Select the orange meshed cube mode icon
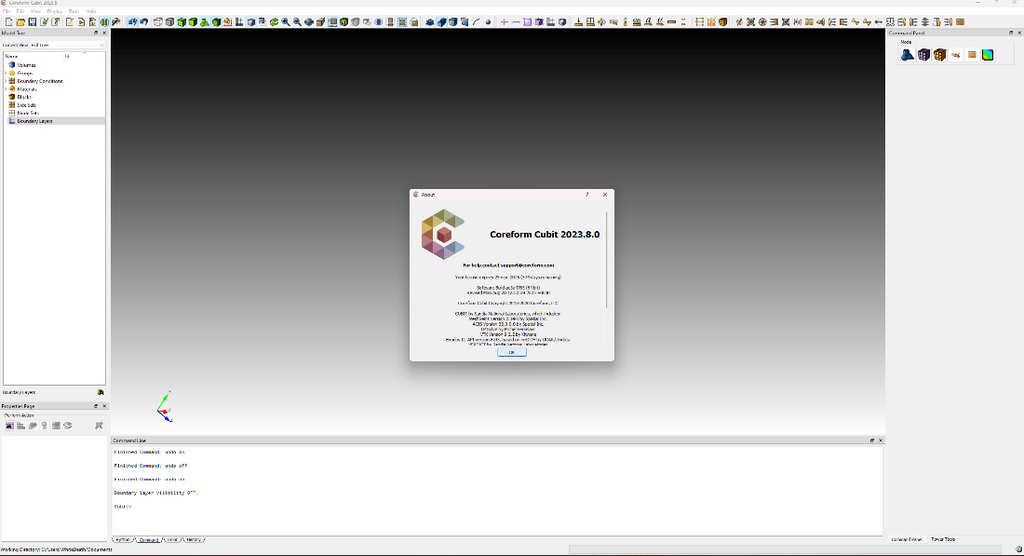Screen dimensions: 1024x556 point(940,55)
